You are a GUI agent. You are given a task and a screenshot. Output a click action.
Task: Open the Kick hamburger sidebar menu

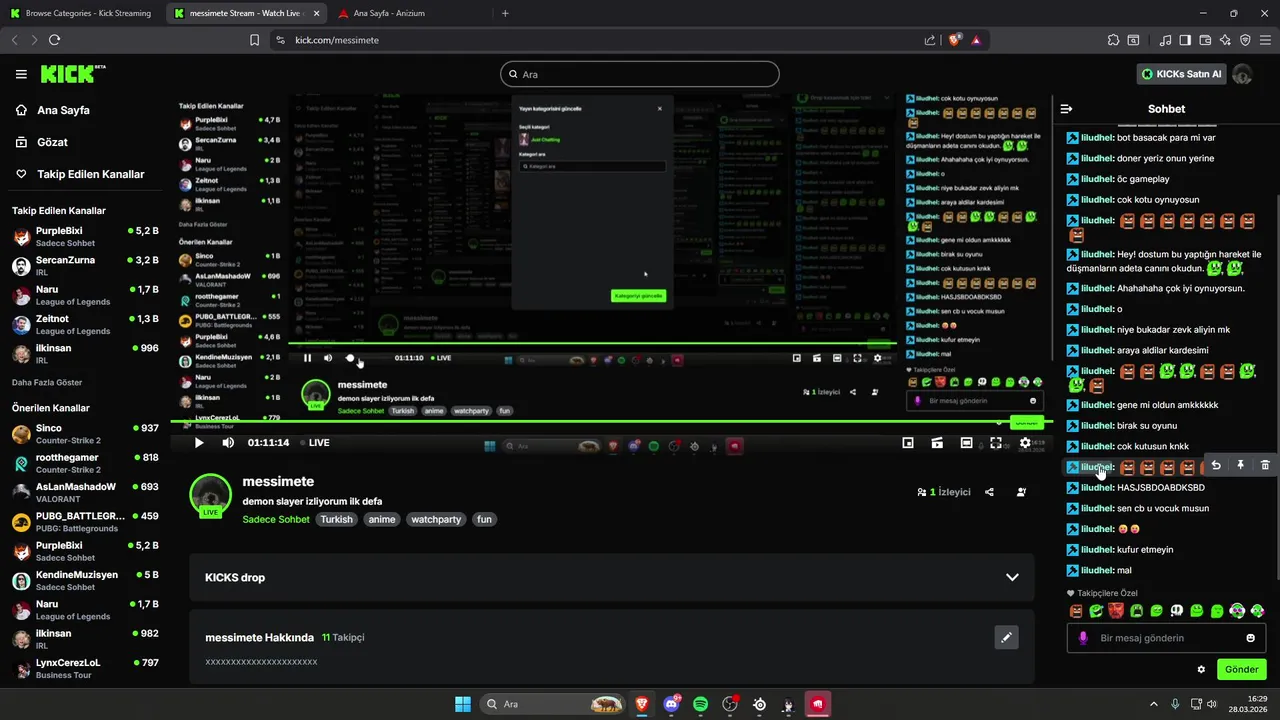pyautogui.click(x=21, y=74)
